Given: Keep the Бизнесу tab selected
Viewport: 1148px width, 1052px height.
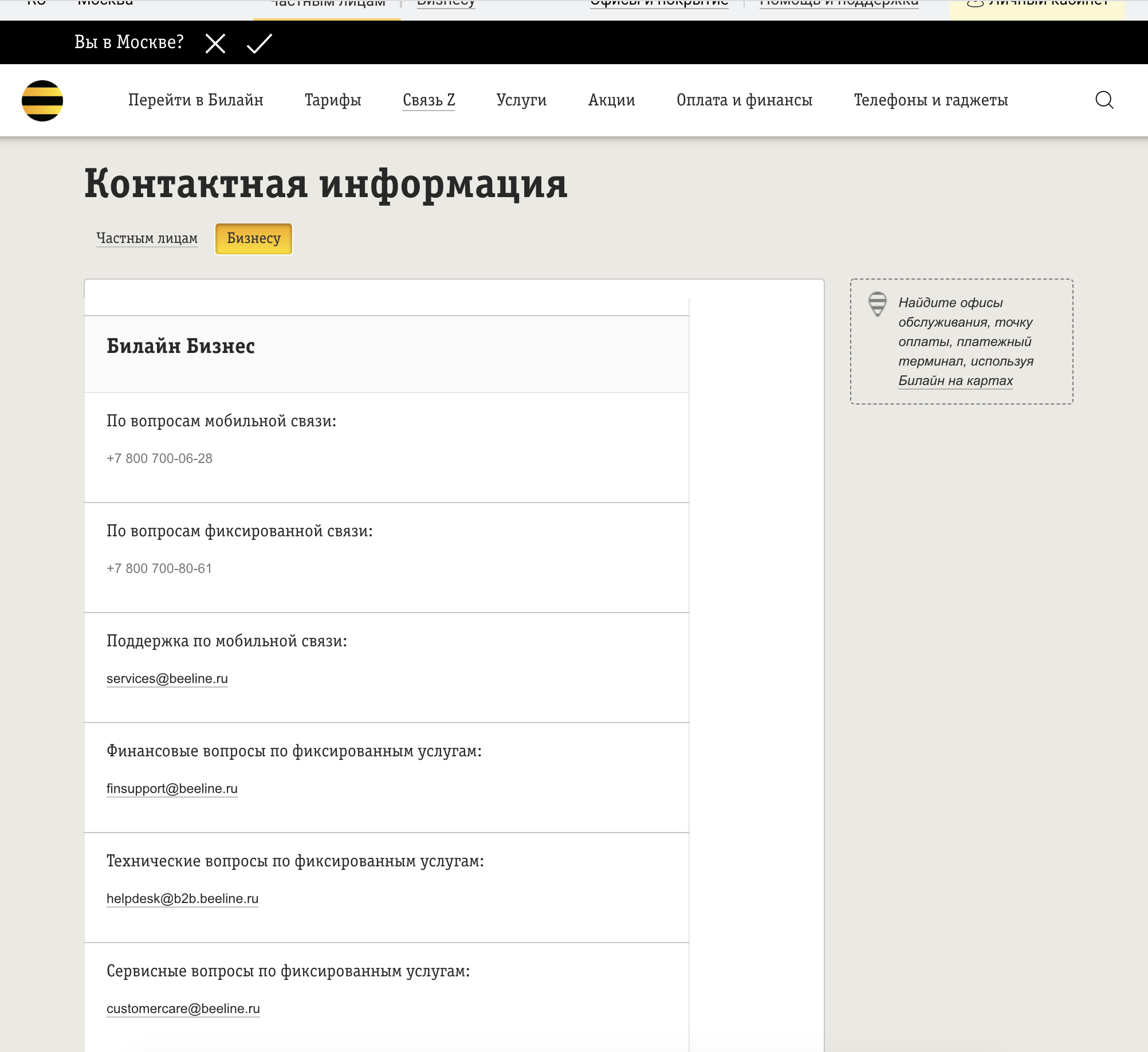Looking at the screenshot, I should coord(253,238).
